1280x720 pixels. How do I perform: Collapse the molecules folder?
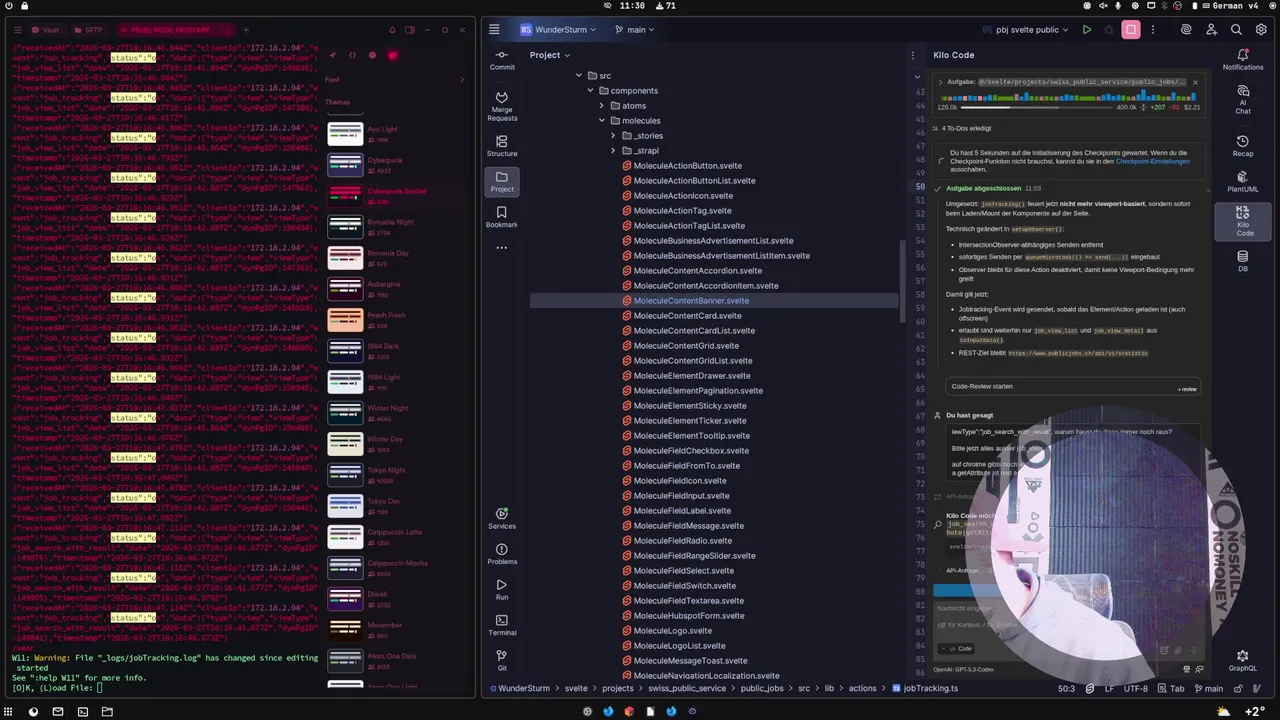(x=602, y=121)
